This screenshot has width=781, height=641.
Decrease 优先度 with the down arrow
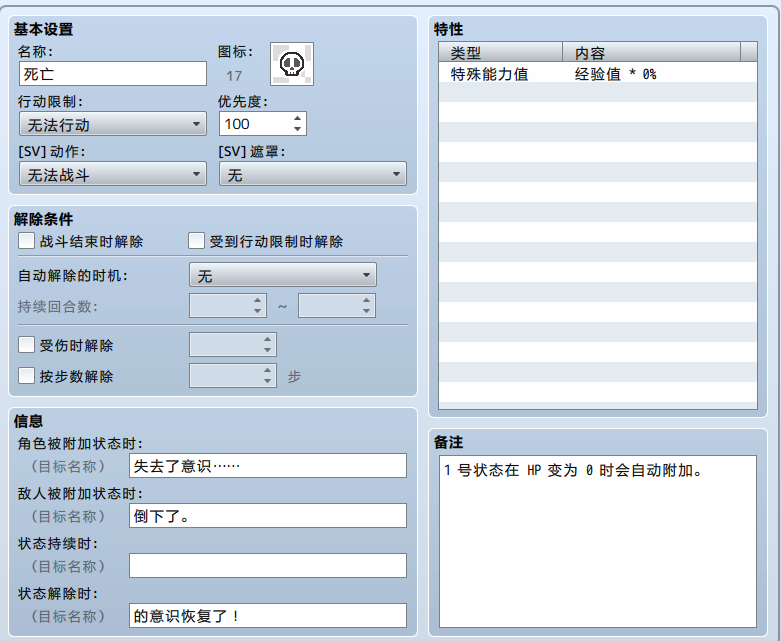[x=297, y=129]
